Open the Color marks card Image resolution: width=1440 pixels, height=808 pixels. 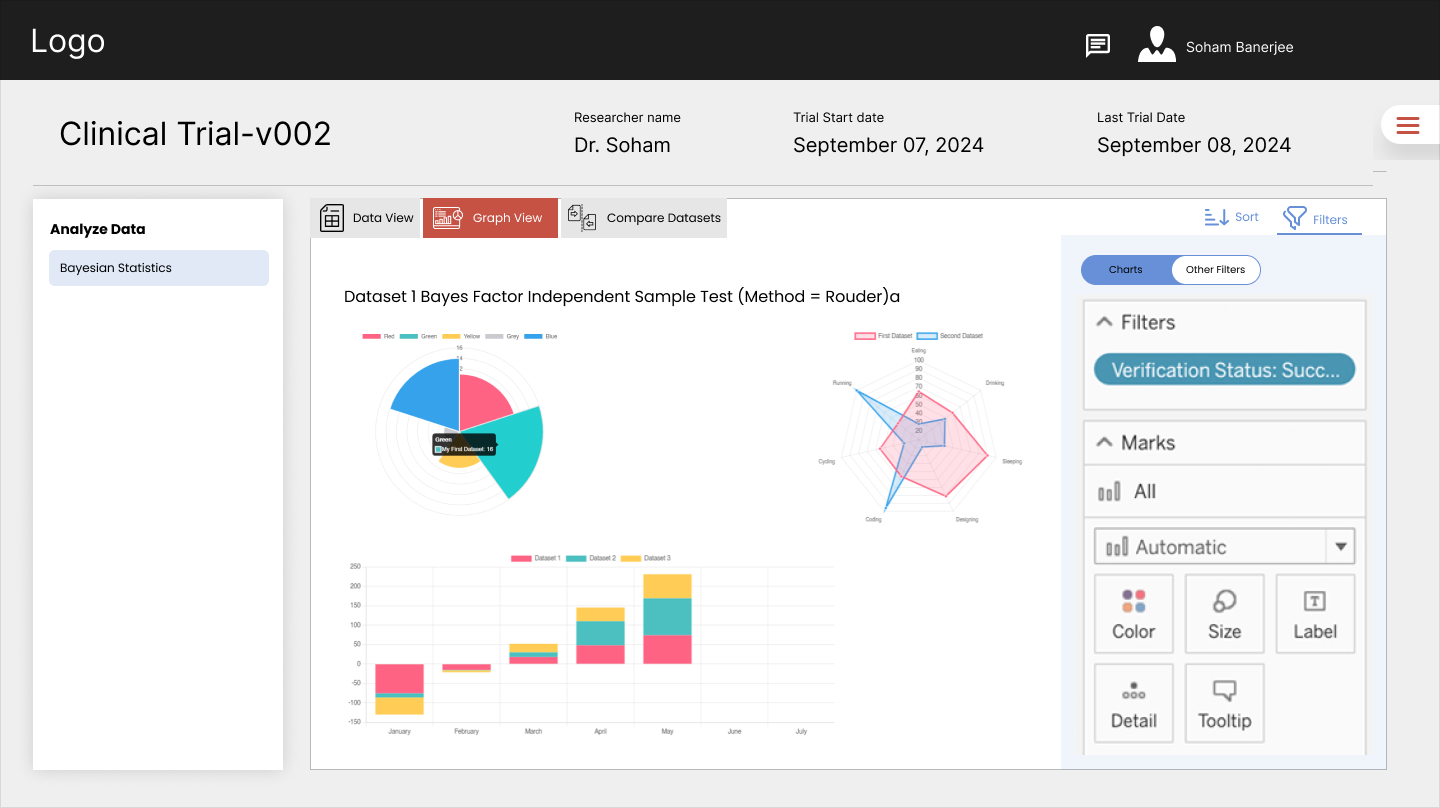click(1133, 614)
